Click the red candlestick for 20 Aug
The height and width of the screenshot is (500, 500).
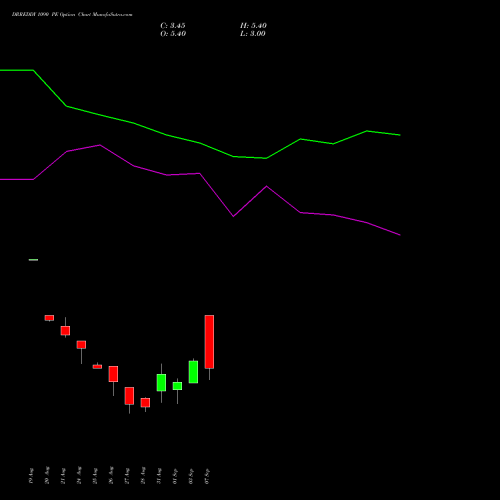click(x=49, y=318)
